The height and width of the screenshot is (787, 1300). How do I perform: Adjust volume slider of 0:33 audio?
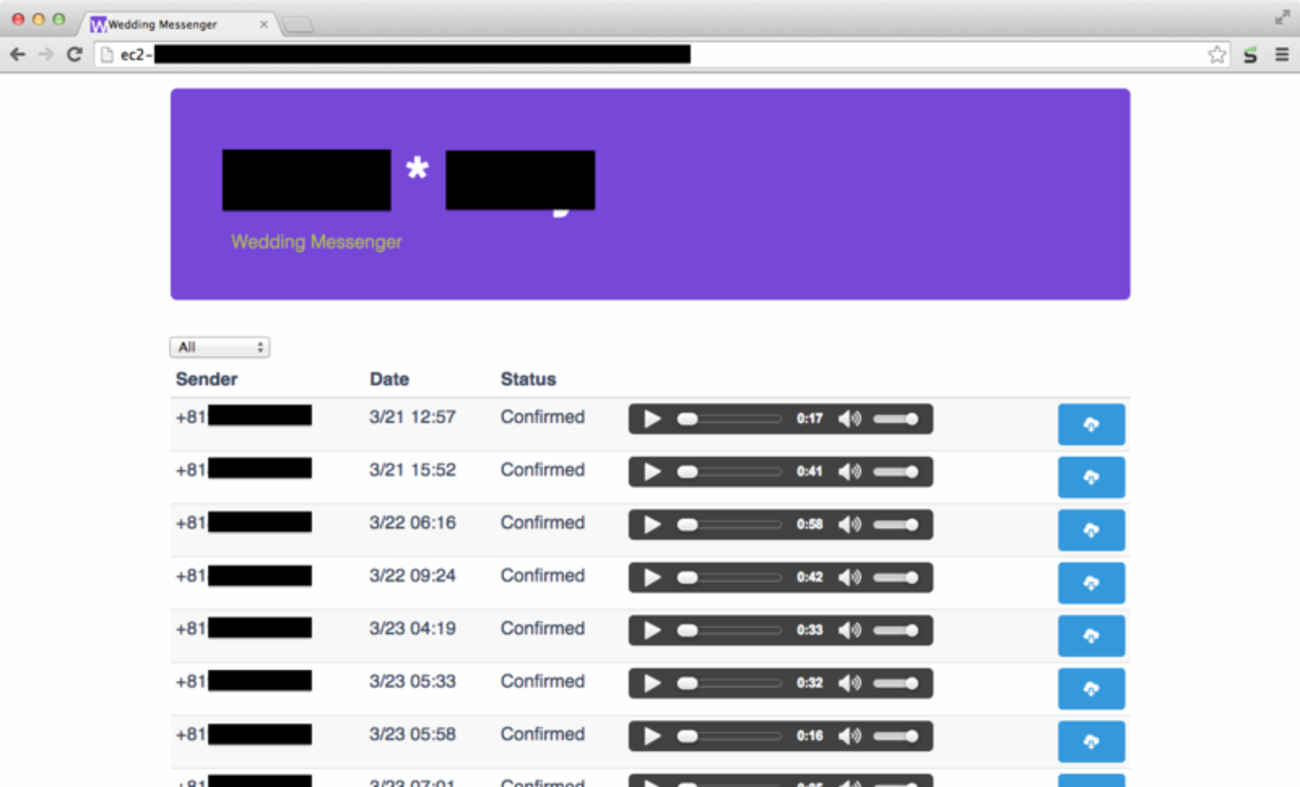click(895, 631)
